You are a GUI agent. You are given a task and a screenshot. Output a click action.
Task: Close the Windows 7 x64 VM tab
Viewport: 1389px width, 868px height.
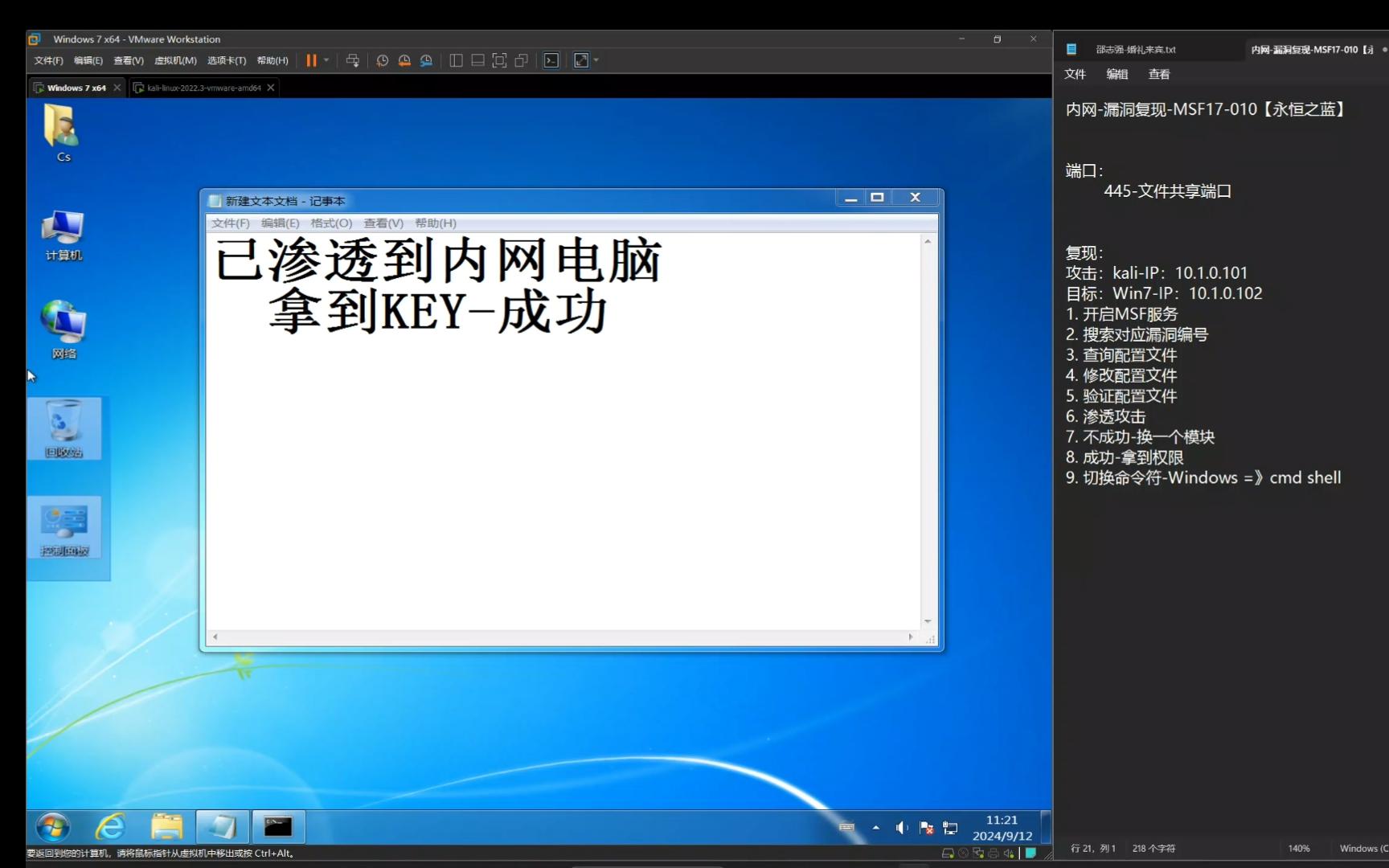pos(117,88)
